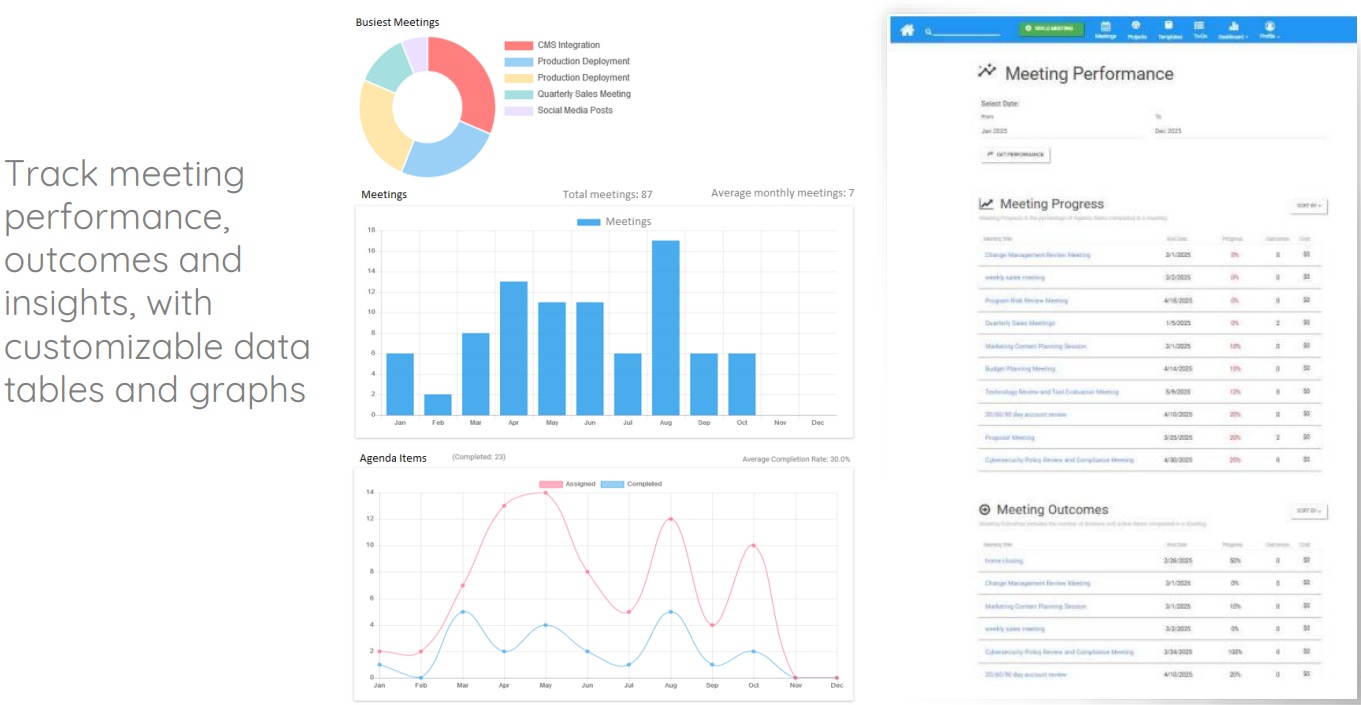Open the Templates icon
The image size is (1361, 705).
[x=1169, y=29]
